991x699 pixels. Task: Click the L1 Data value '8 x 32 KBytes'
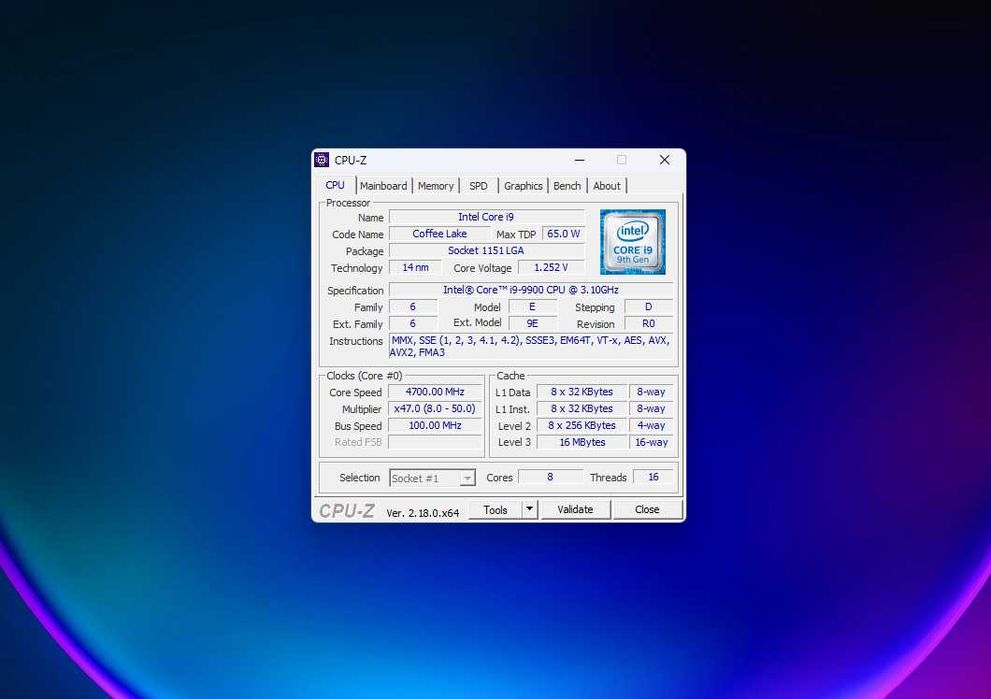pyautogui.click(x=581, y=392)
